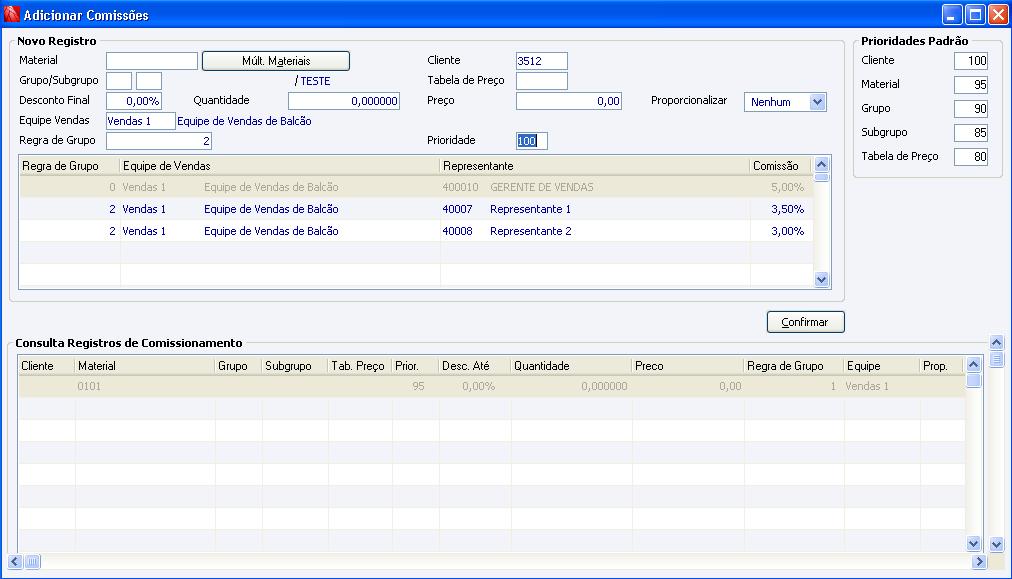
Task: Click the Grupo code box
Action: (x=119, y=81)
